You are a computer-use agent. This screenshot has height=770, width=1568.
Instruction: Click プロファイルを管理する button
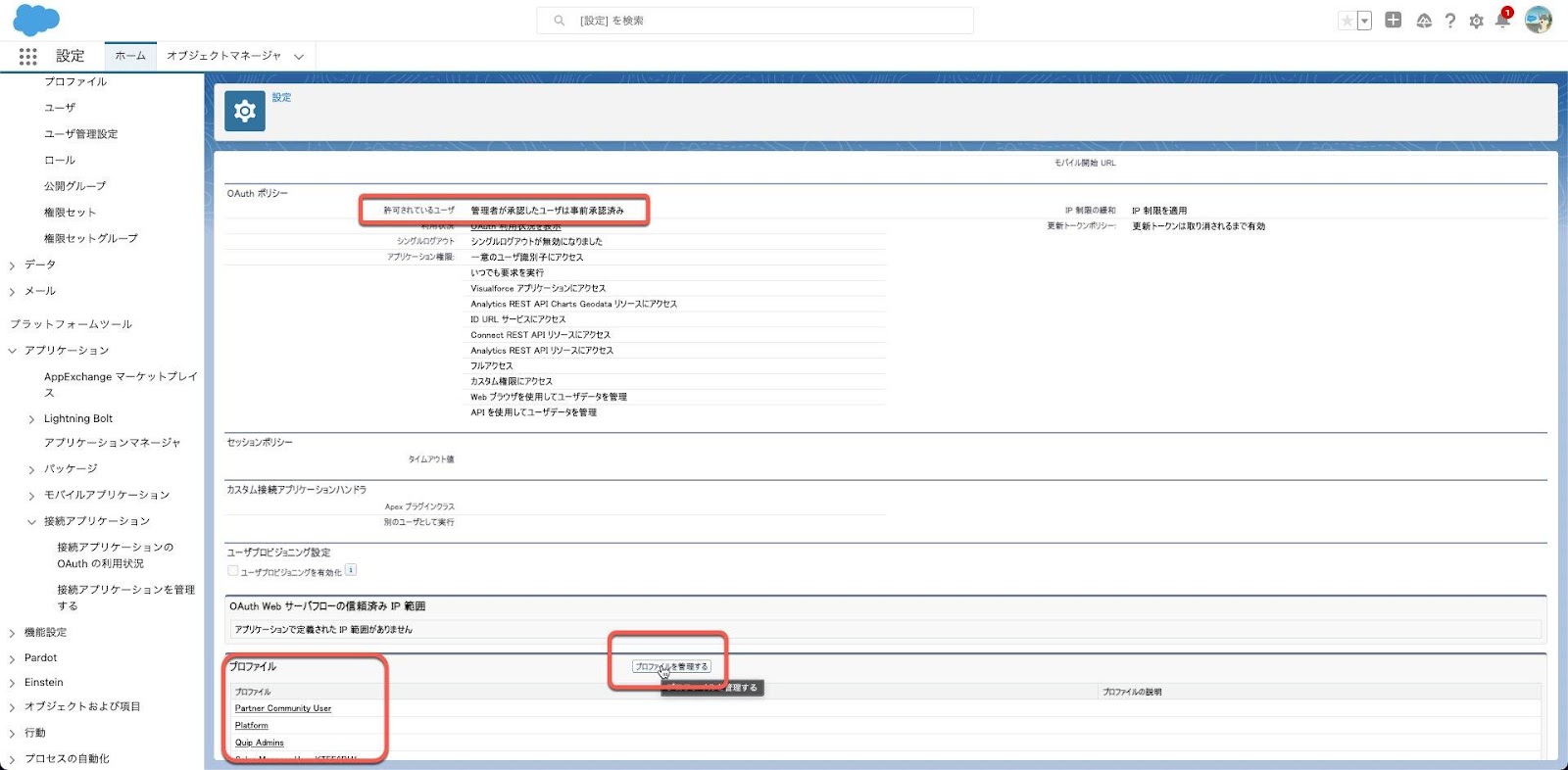click(671, 667)
